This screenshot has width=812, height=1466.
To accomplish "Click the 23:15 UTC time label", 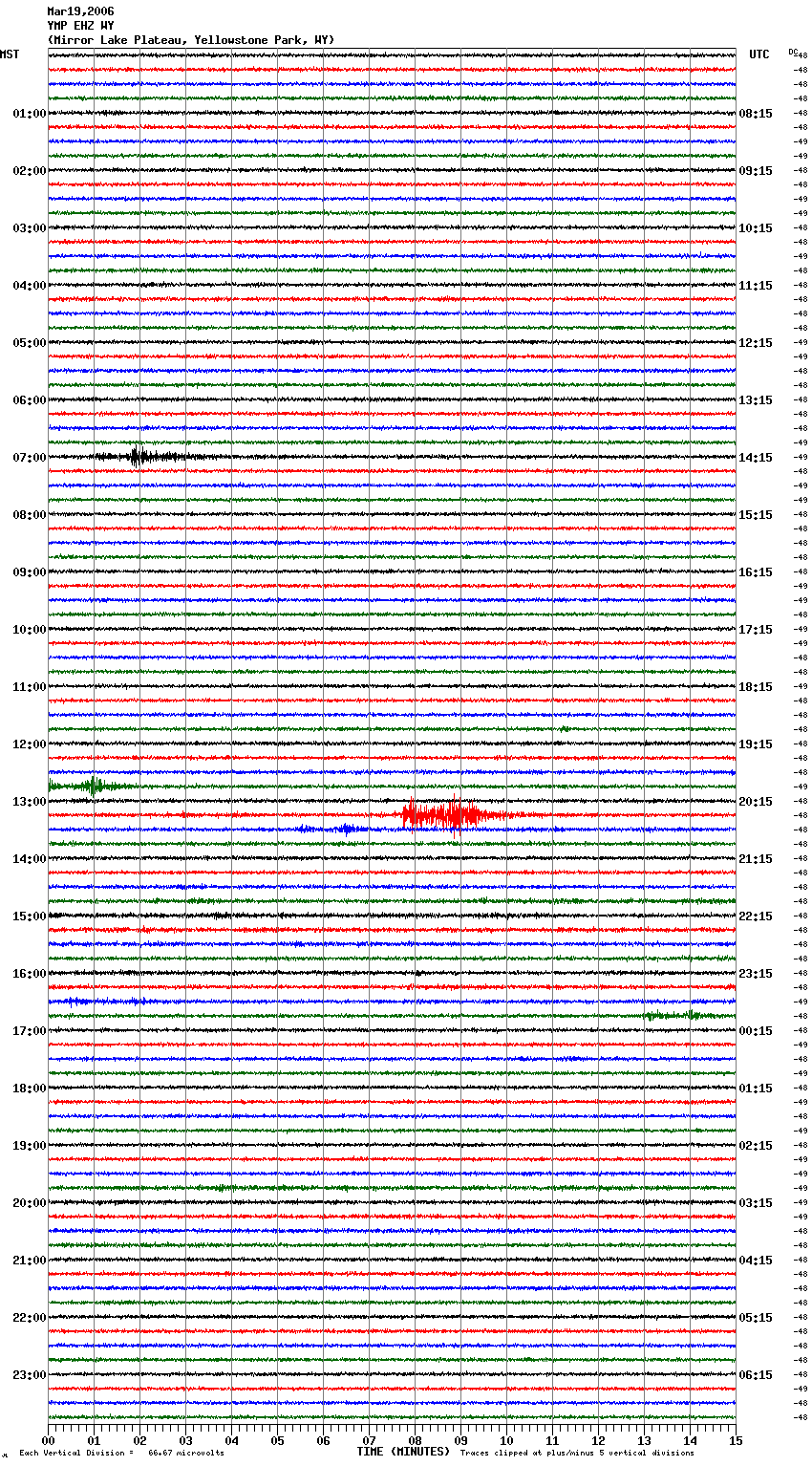I will pyautogui.click(x=756, y=974).
